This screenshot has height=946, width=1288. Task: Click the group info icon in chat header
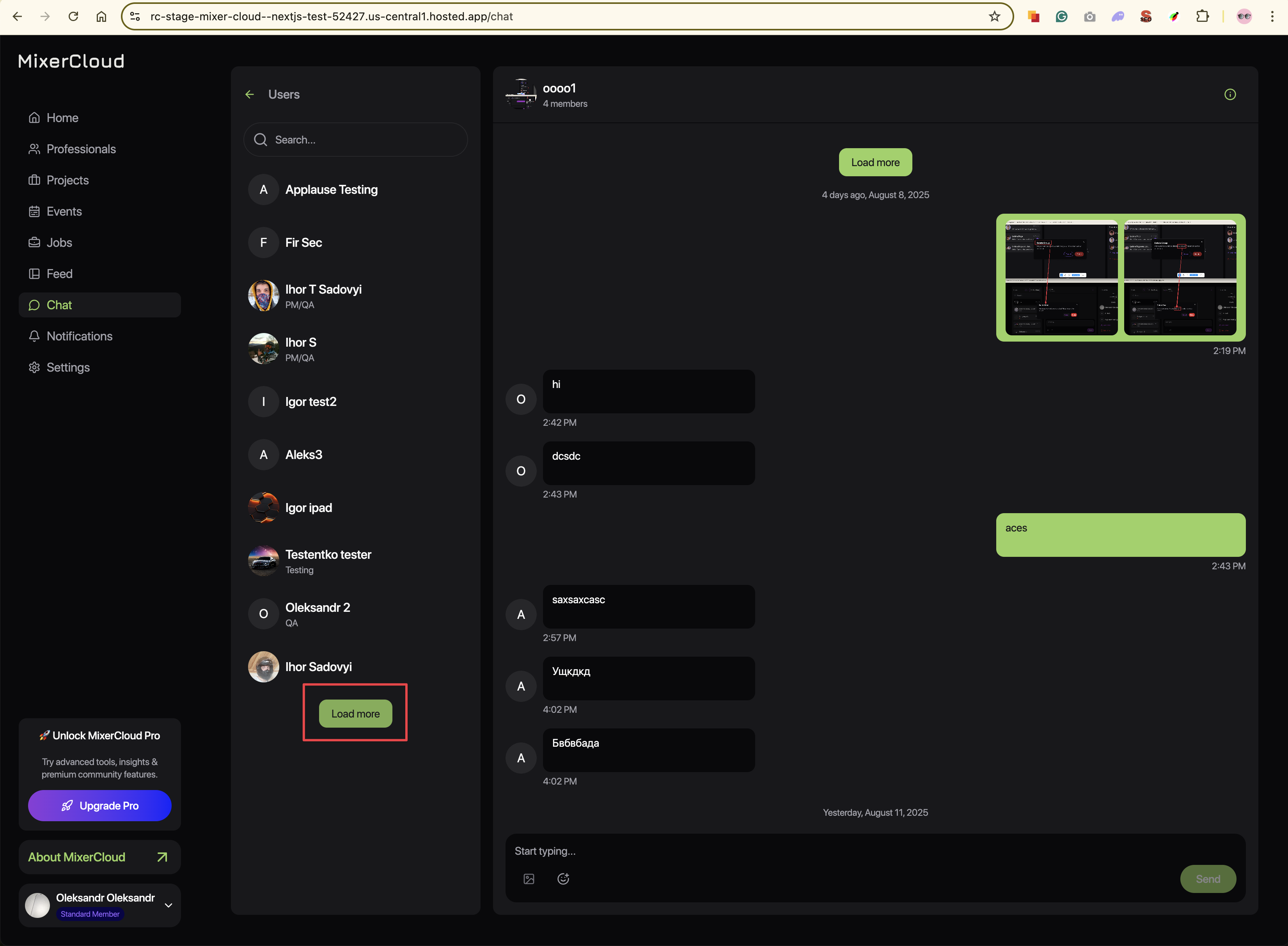[1229, 94]
